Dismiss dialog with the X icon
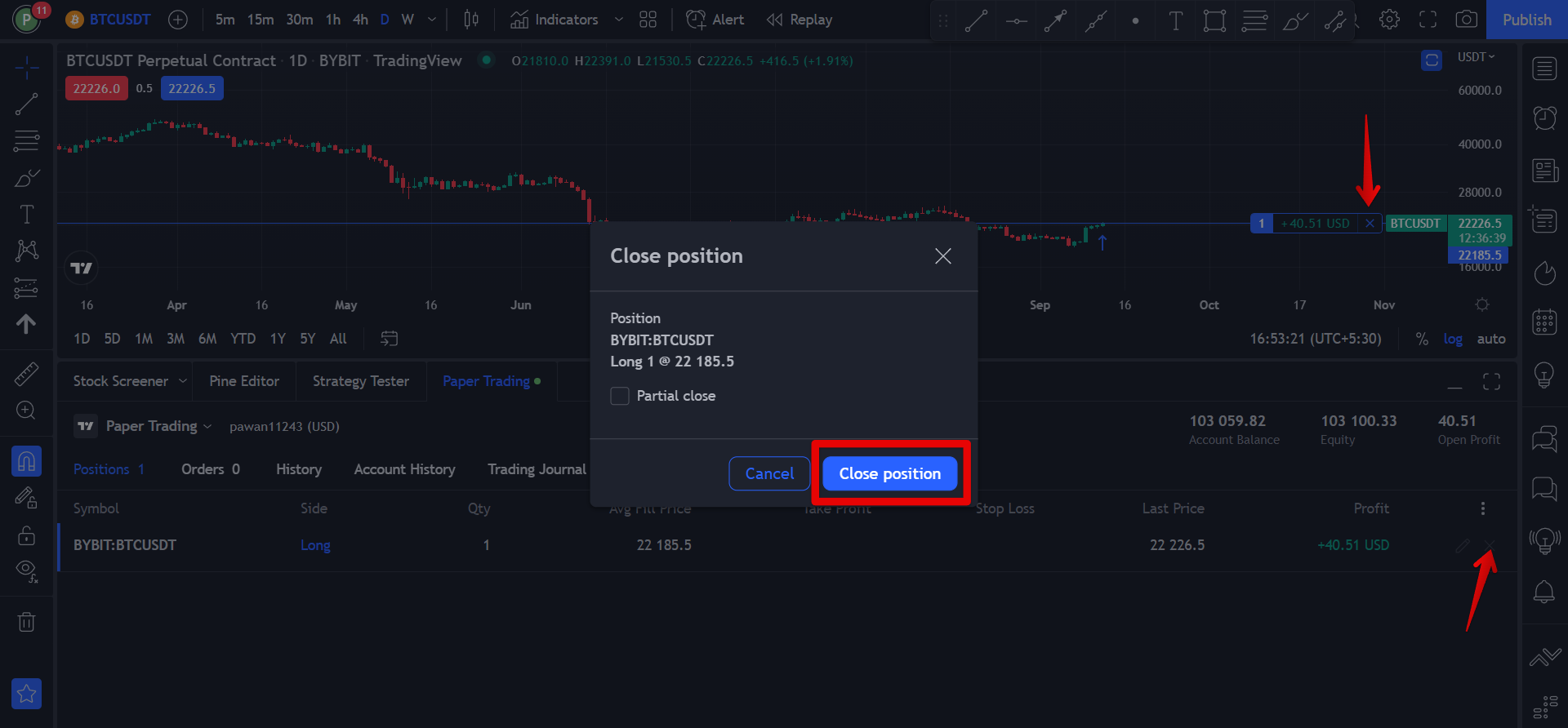Image resolution: width=1568 pixels, height=728 pixels. click(x=943, y=256)
